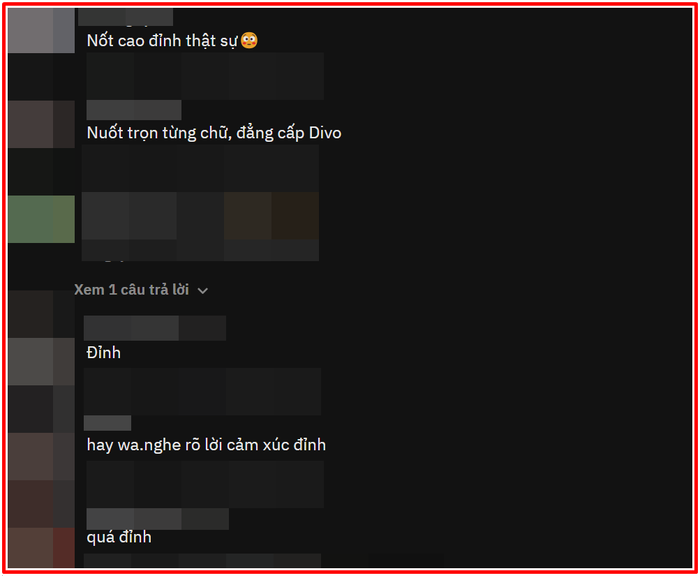Open the gray avatar beside 'Nốt cao đỉnh thật sự'

(x=41, y=30)
